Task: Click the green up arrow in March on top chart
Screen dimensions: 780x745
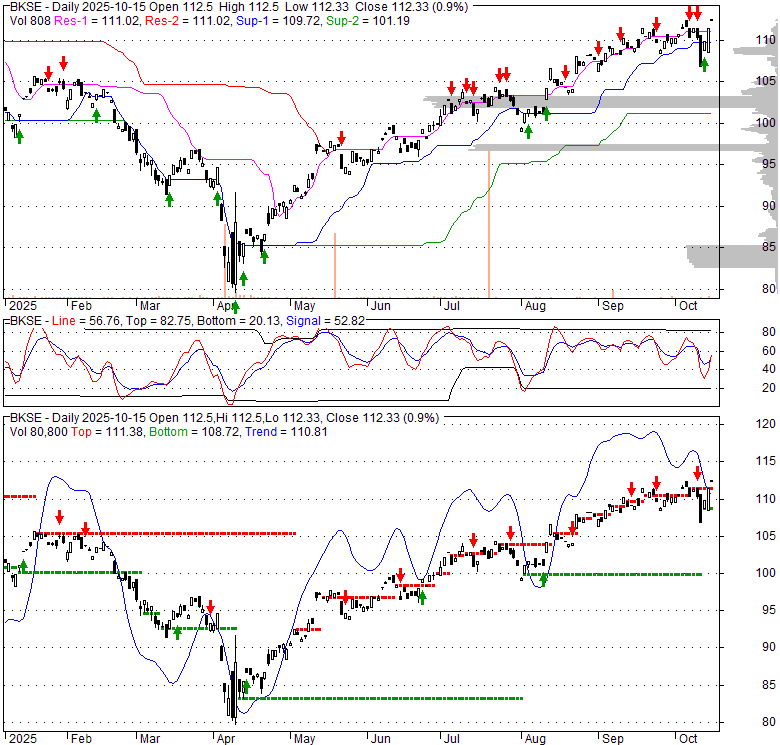Action: point(169,199)
